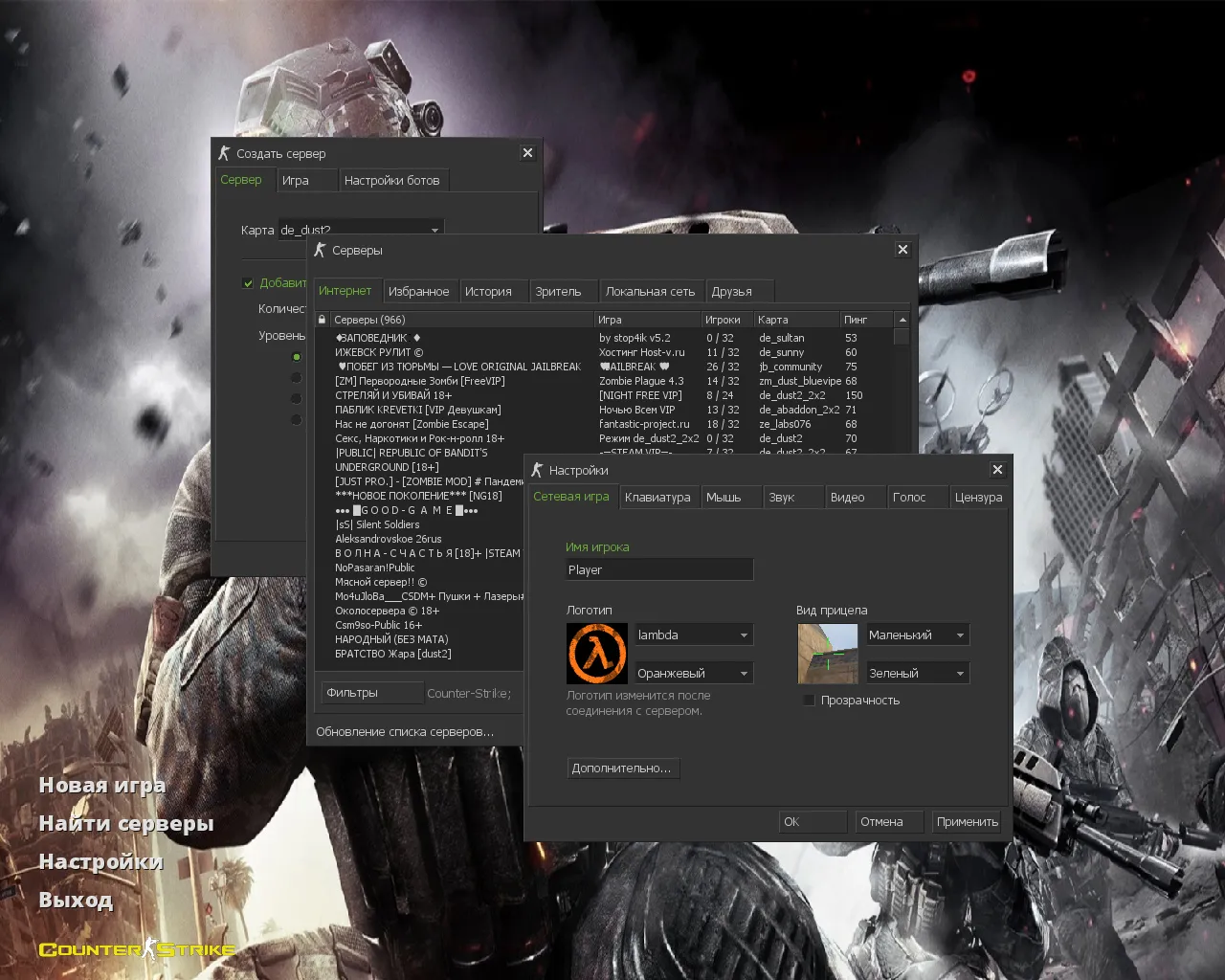This screenshot has width=1225, height=980.
Task: Toggle the Прозрачность checkbox
Action: tap(809, 700)
